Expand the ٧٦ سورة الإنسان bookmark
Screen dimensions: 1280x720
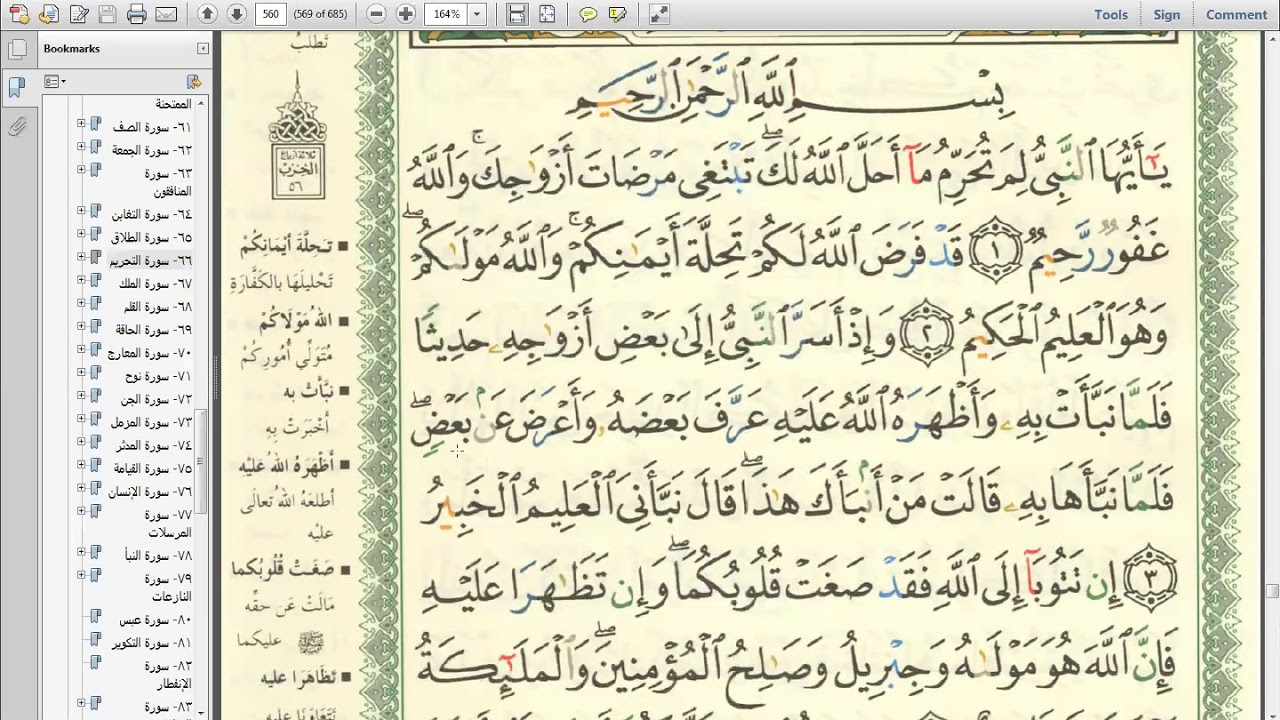[x=81, y=488]
